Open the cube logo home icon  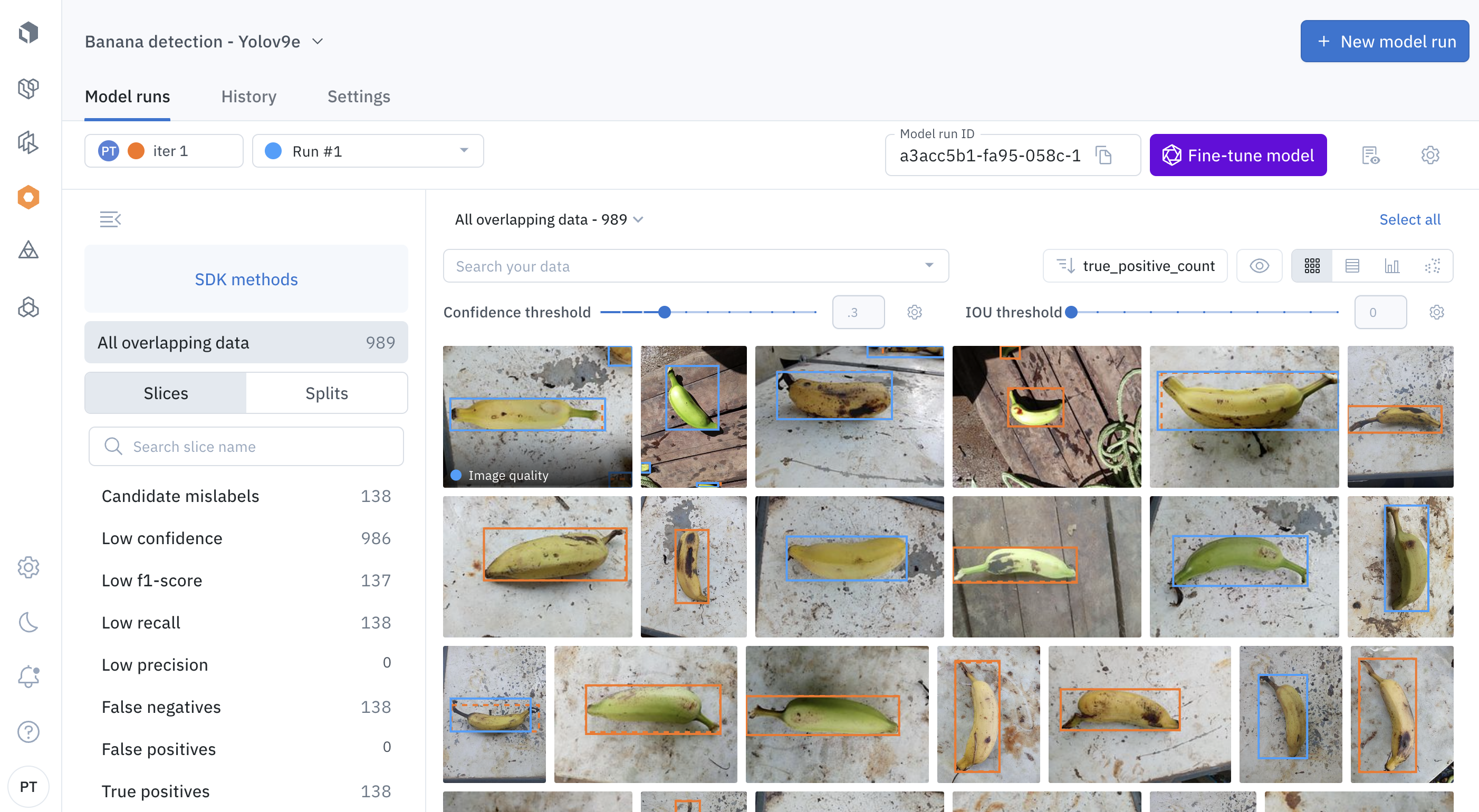[x=28, y=32]
